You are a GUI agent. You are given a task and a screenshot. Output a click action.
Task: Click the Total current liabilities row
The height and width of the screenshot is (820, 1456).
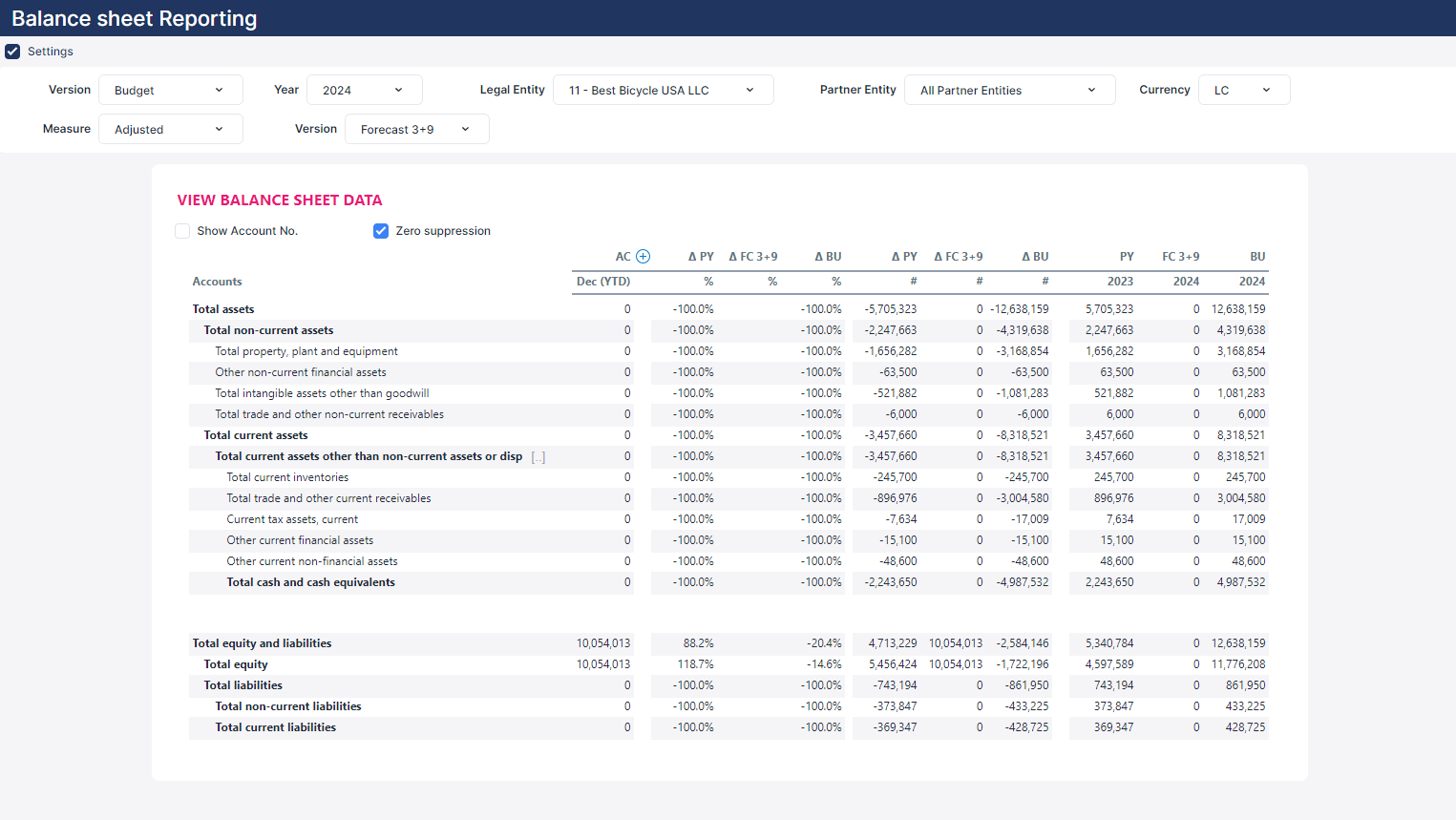(275, 727)
